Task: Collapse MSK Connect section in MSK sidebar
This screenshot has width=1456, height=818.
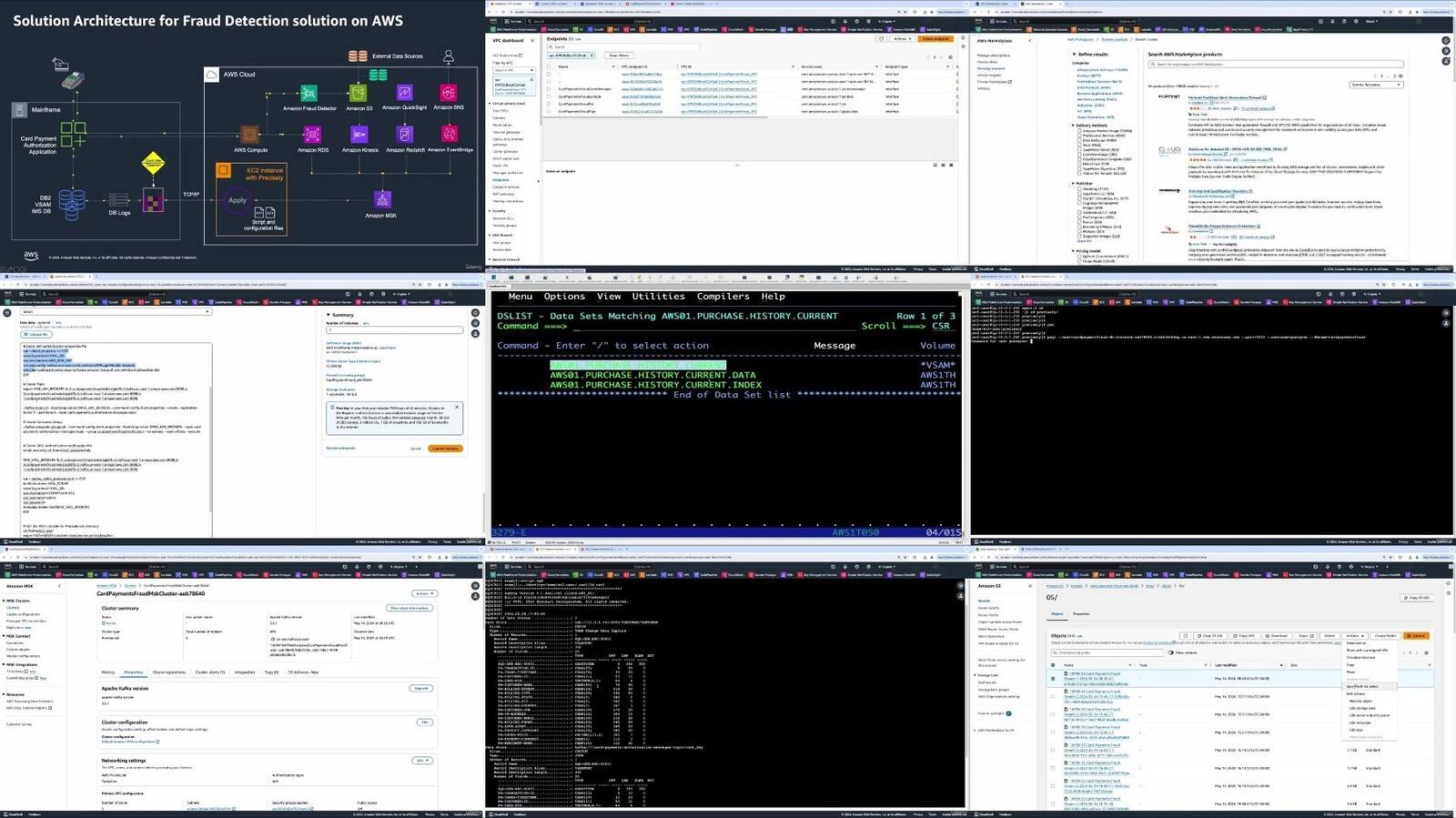Action: (x=4, y=636)
